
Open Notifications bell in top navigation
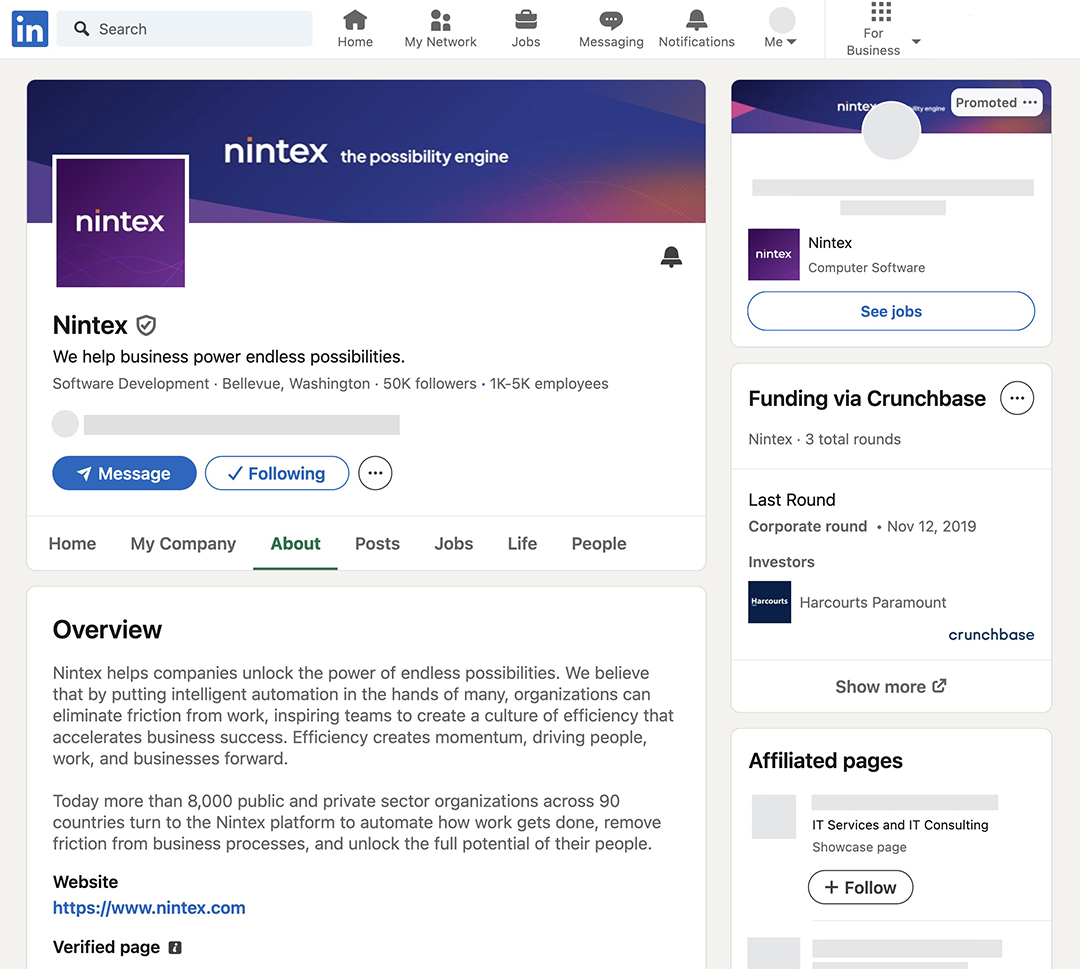coord(697,20)
